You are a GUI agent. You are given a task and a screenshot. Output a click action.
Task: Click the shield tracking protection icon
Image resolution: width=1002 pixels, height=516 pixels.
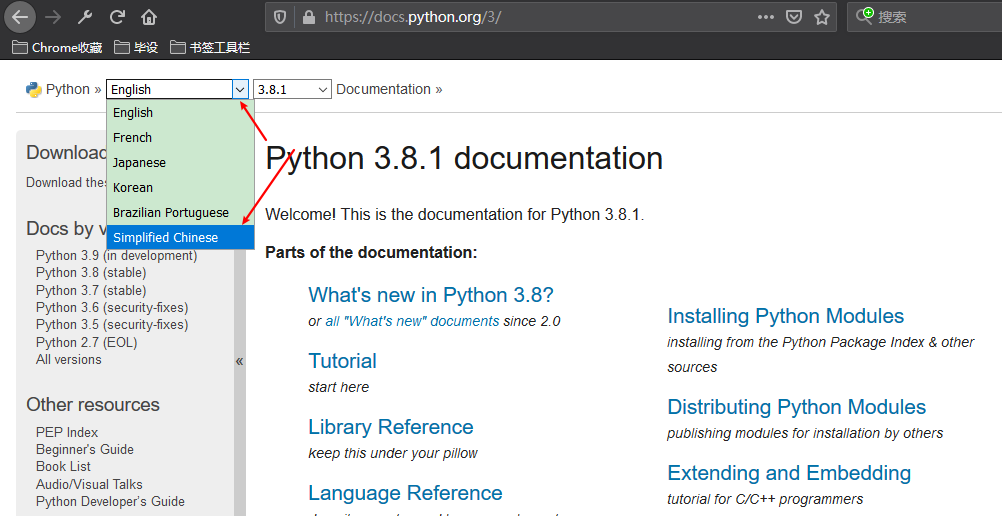click(x=280, y=17)
